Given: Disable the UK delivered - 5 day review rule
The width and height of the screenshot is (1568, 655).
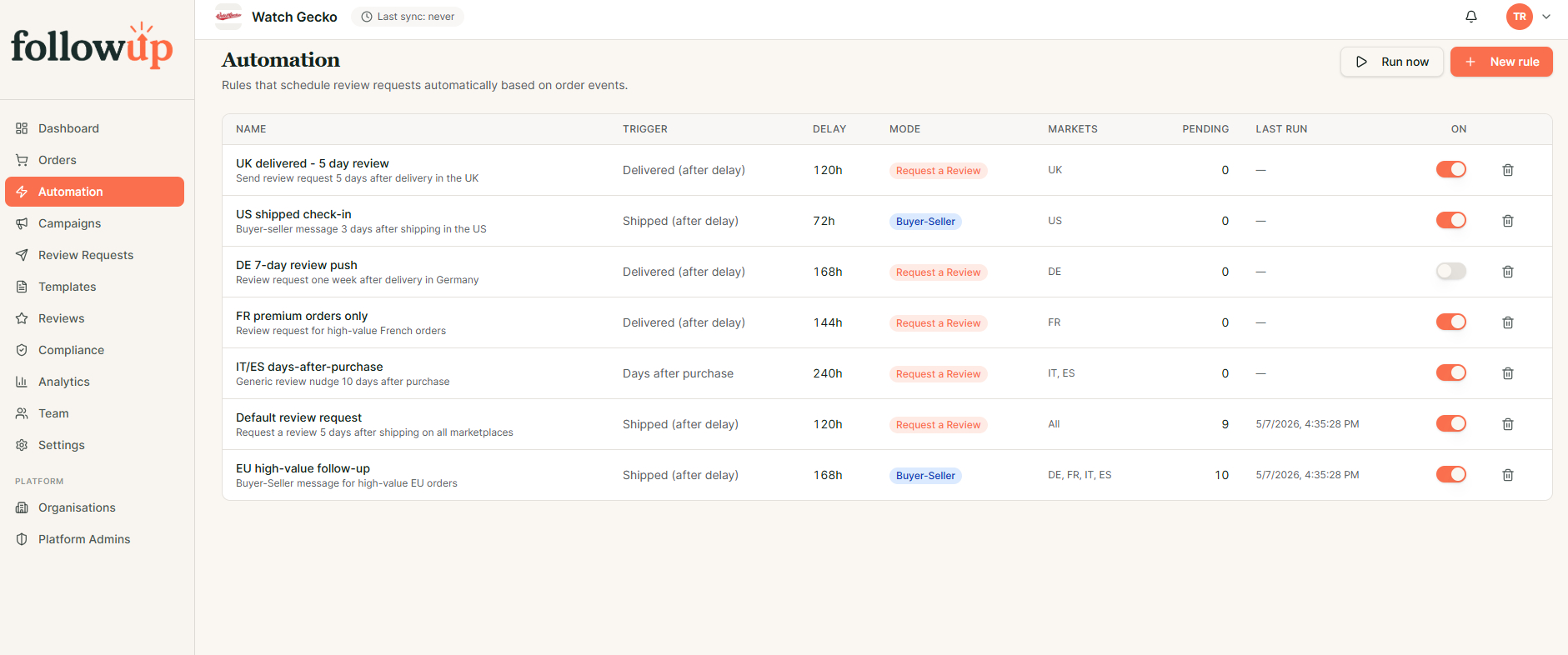Looking at the screenshot, I should (1450, 169).
